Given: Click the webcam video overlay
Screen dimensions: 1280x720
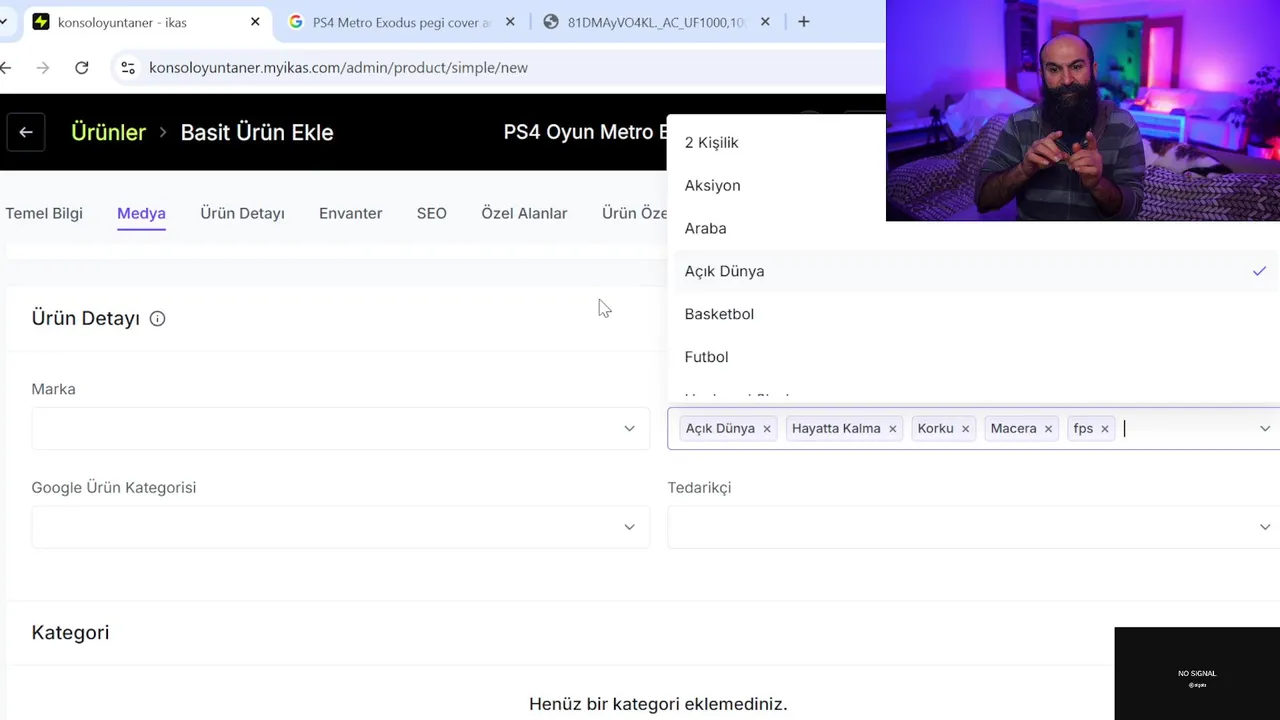Looking at the screenshot, I should coord(1083,110).
